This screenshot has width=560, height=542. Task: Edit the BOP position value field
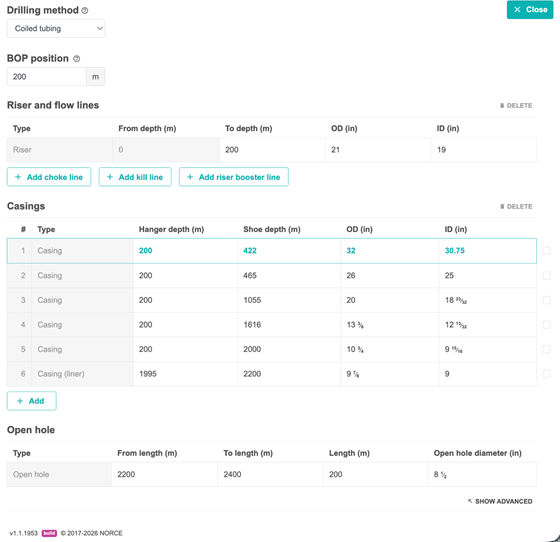pyautogui.click(x=47, y=77)
